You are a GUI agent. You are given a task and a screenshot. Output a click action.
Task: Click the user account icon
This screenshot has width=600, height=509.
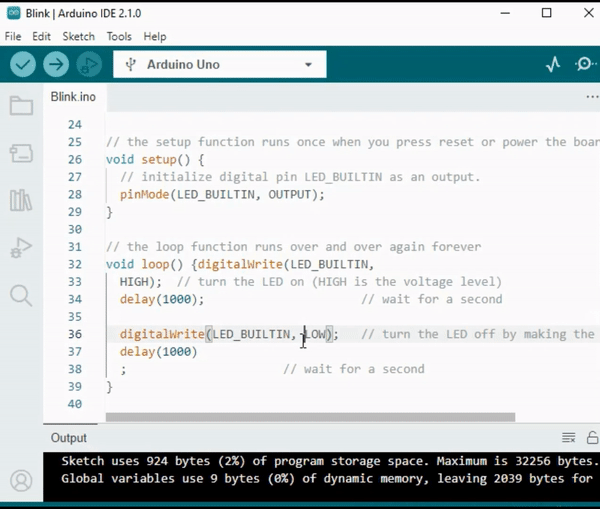(x=21, y=481)
